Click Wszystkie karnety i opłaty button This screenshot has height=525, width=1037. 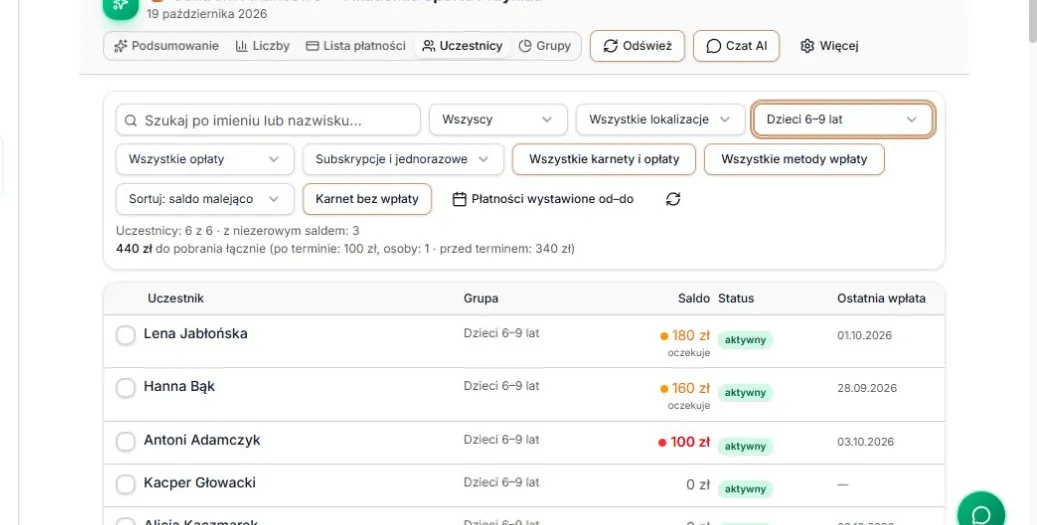604,159
